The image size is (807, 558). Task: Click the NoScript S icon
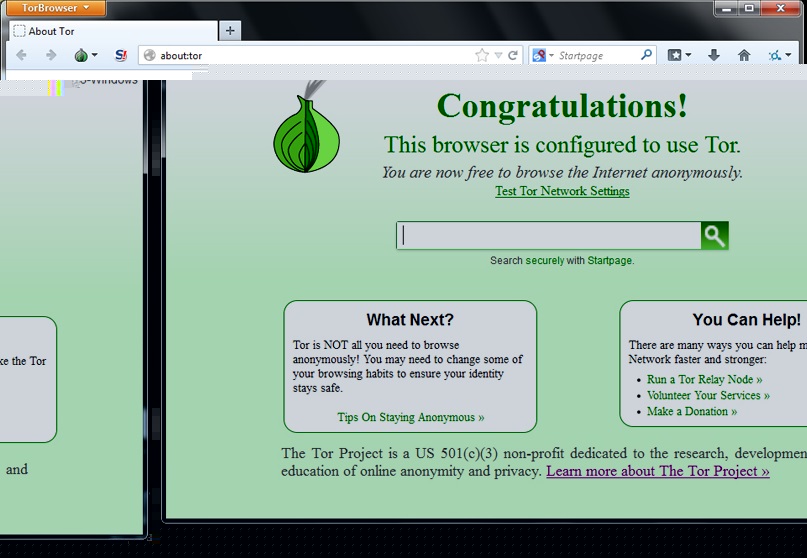click(121, 55)
